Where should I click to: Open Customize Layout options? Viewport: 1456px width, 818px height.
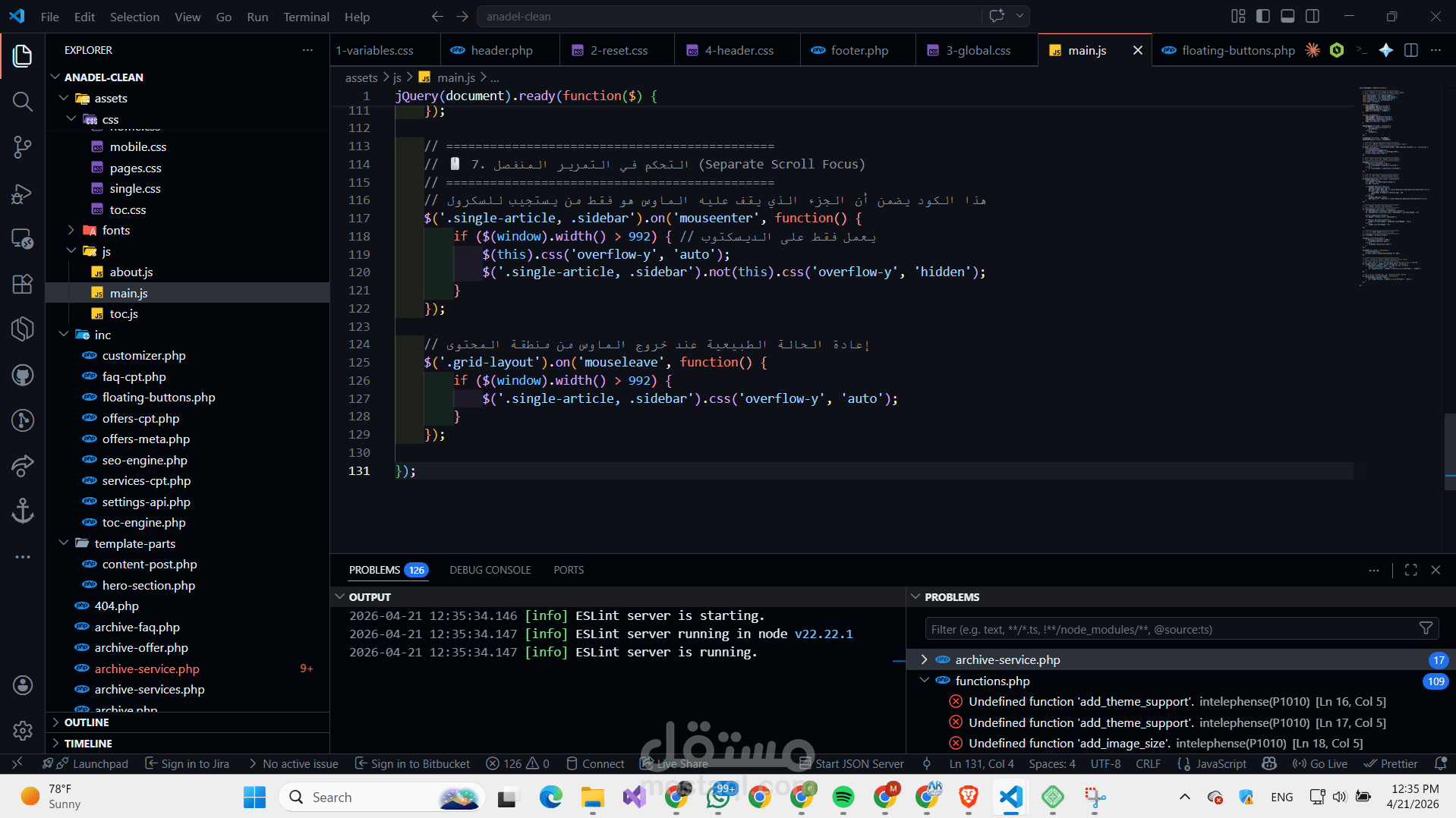pos(1238,16)
